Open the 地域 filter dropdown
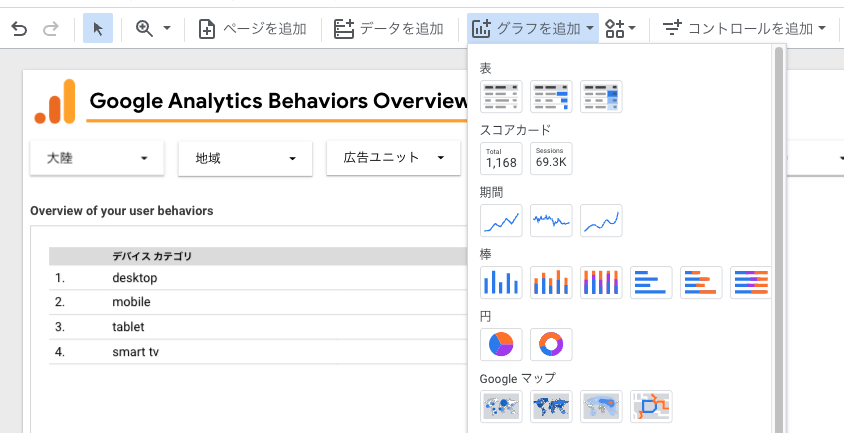Viewport: 844px width, 433px height. 245,158
